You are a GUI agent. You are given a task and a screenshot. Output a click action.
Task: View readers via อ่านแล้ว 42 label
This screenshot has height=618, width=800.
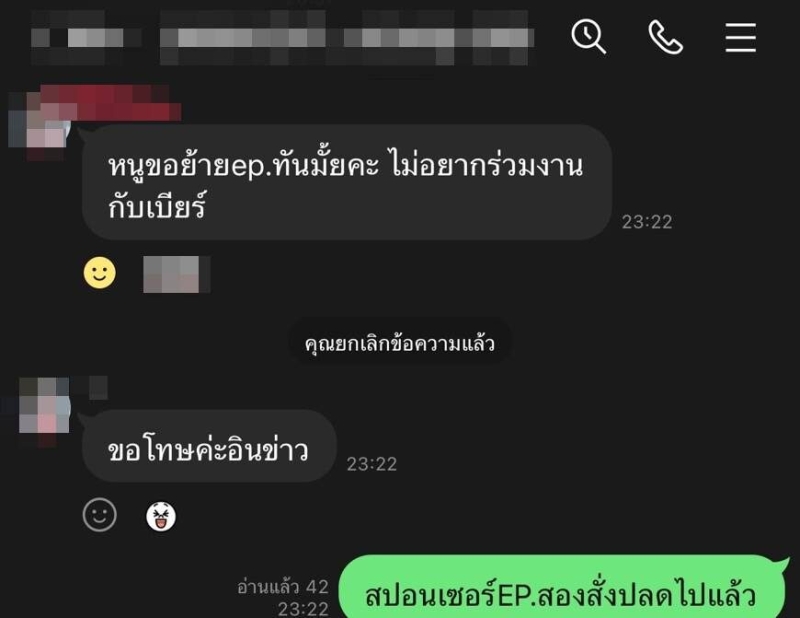tap(283, 587)
